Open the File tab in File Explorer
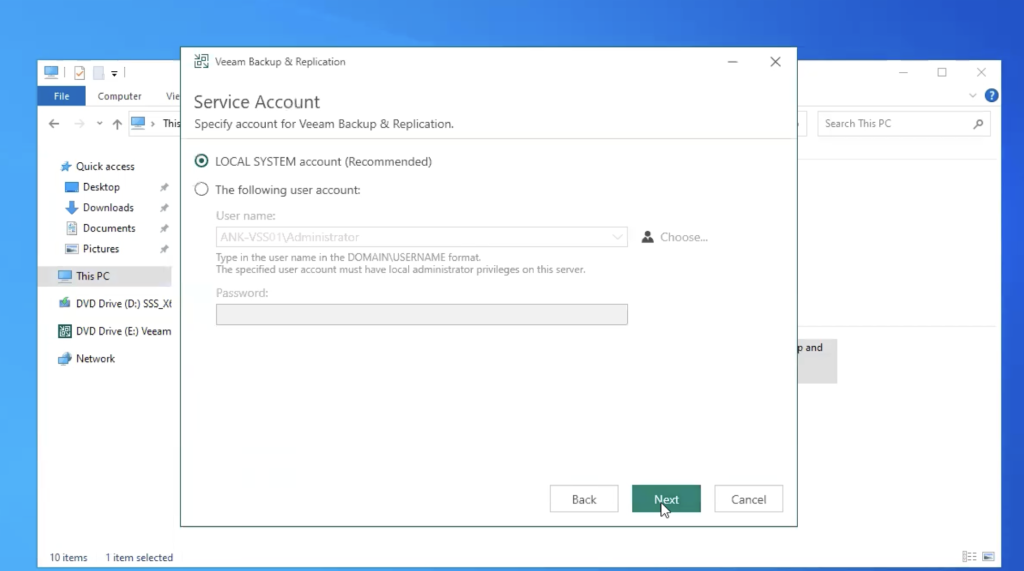 pos(61,96)
